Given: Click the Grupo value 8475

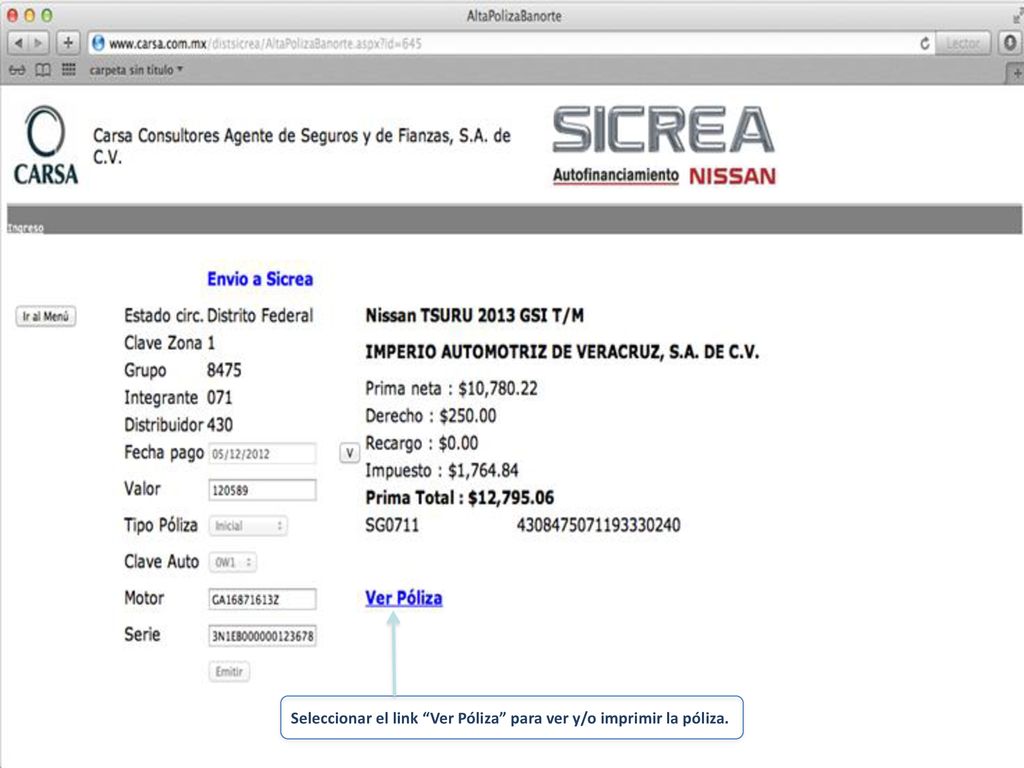Looking at the screenshot, I should tap(224, 370).
